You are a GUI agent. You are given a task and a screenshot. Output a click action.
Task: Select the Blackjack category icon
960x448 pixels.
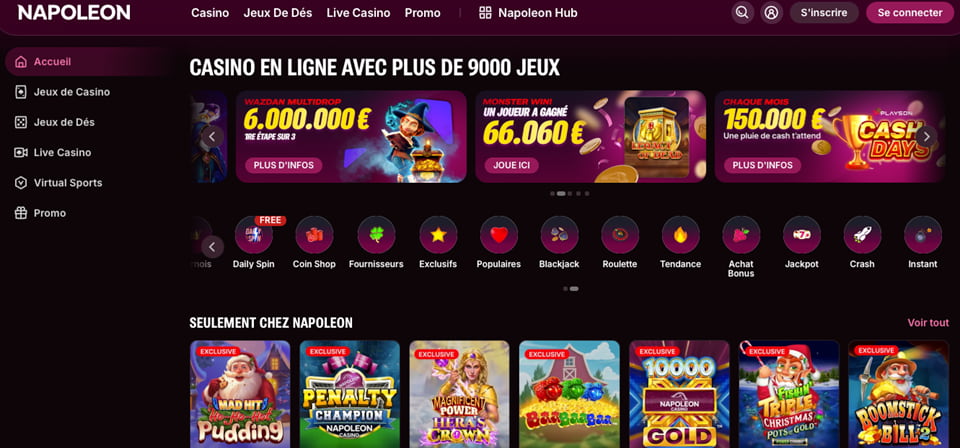tap(559, 234)
